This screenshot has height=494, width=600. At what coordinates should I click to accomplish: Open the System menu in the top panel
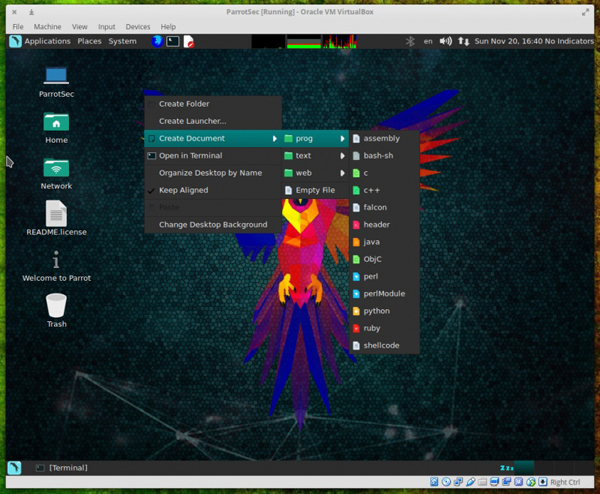(x=122, y=41)
